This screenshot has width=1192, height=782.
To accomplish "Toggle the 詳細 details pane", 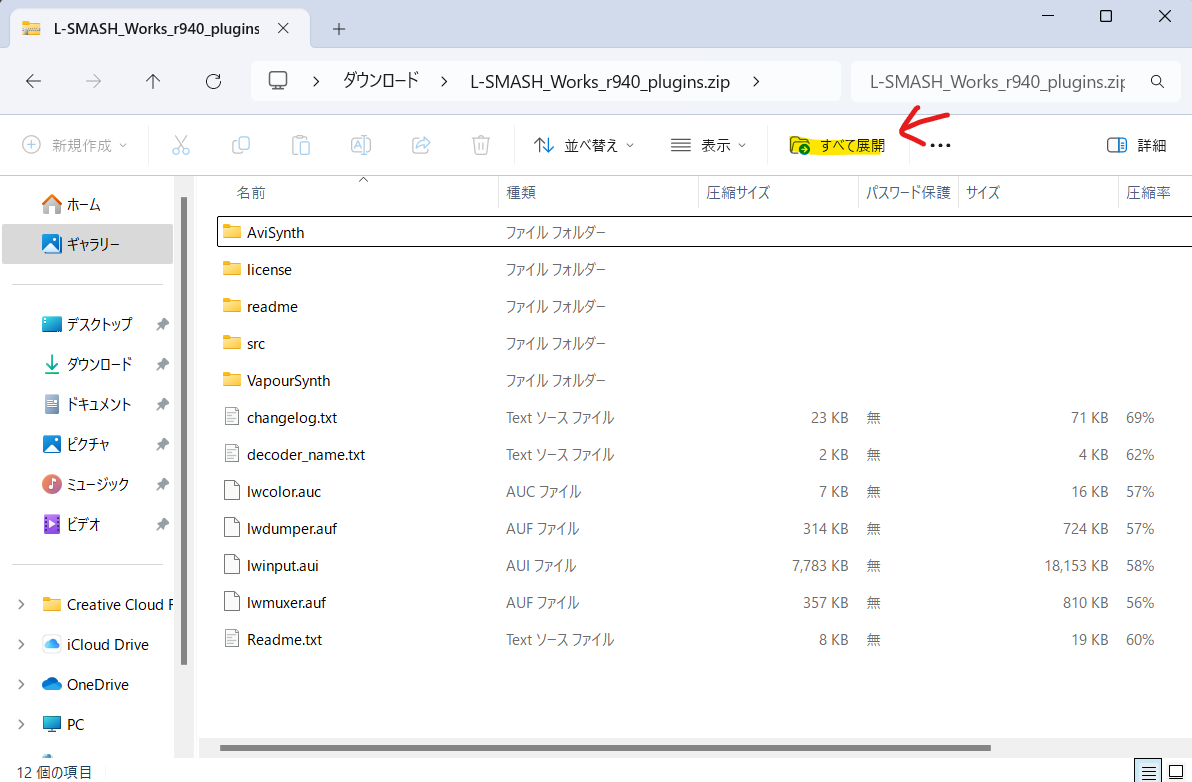I will point(1137,145).
